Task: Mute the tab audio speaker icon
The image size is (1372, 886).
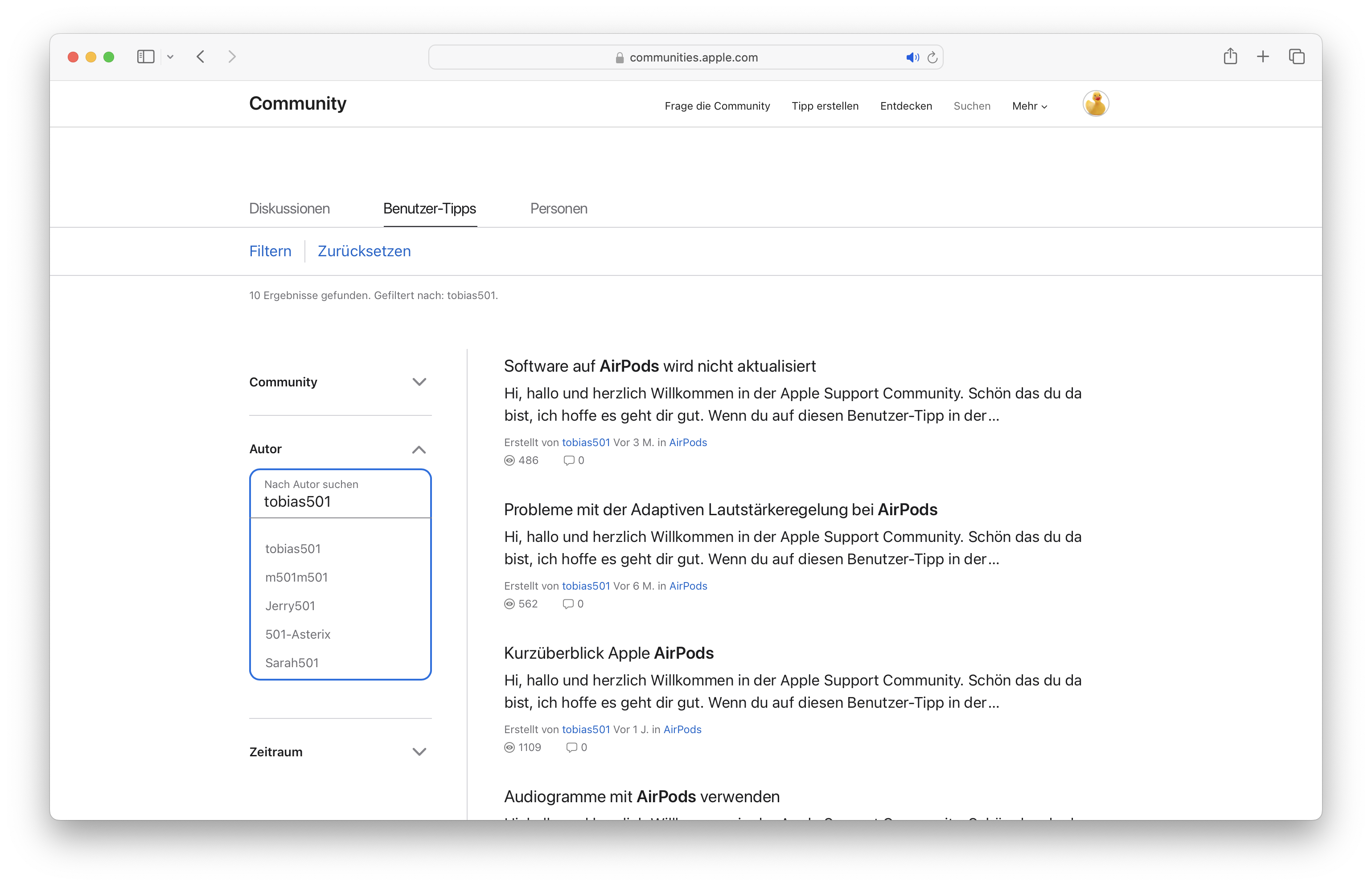Action: click(912, 57)
